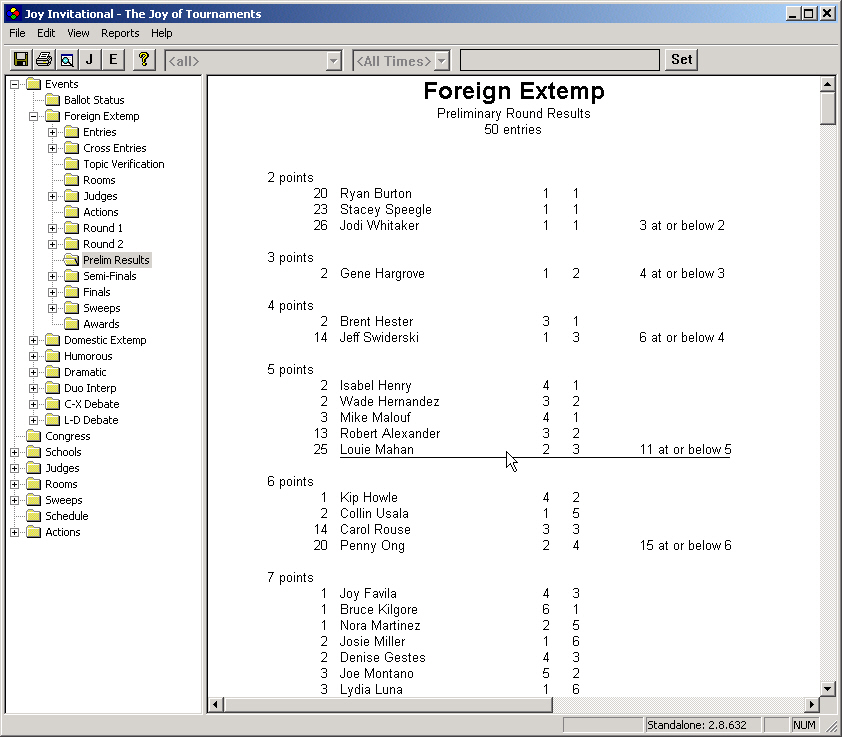Open the <all> dropdown list
Image resolution: width=842 pixels, height=737 pixels.
pyautogui.click(x=333, y=61)
